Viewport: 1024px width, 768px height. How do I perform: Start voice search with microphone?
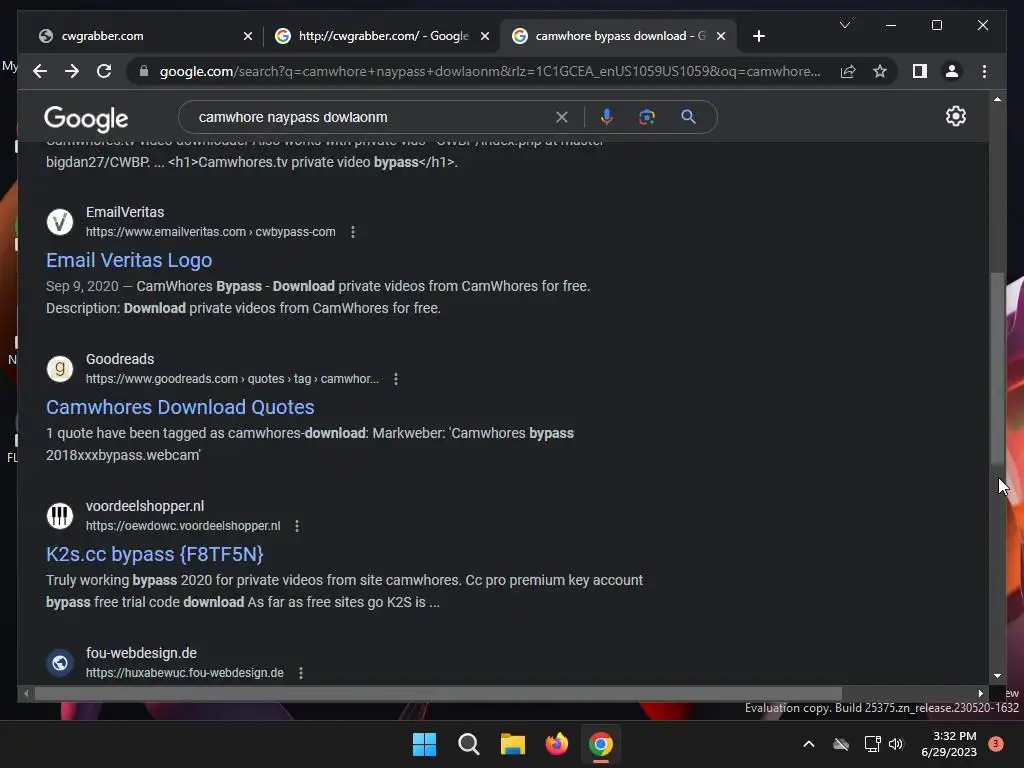[607, 117]
